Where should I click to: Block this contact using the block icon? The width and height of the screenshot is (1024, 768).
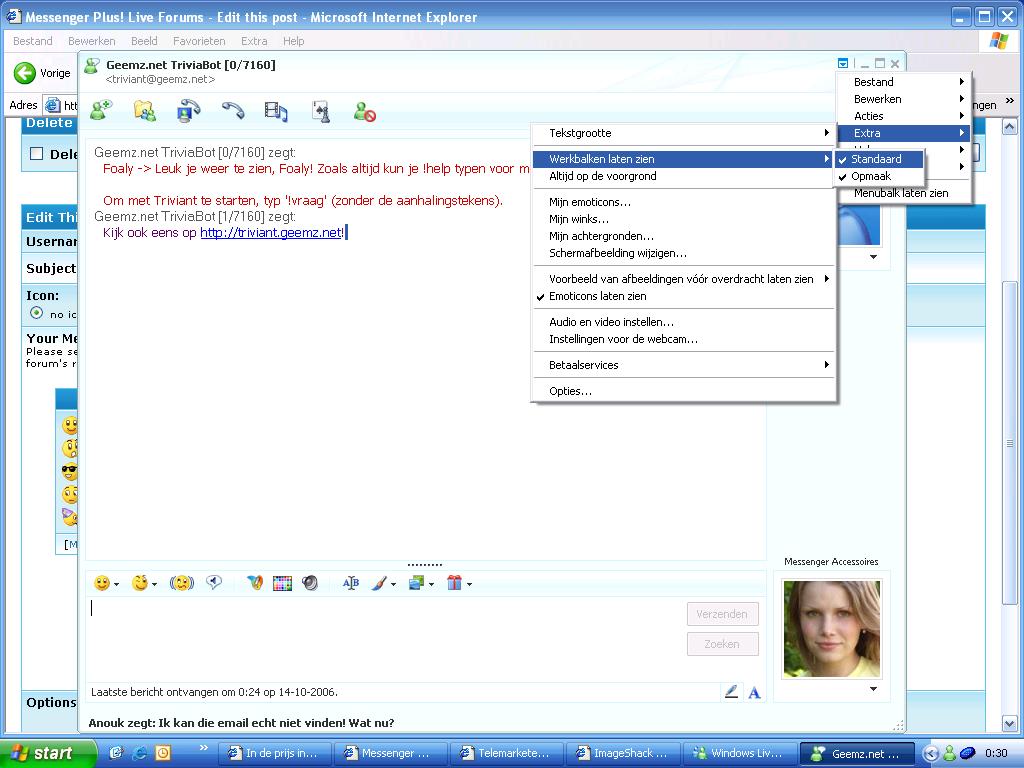(365, 111)
